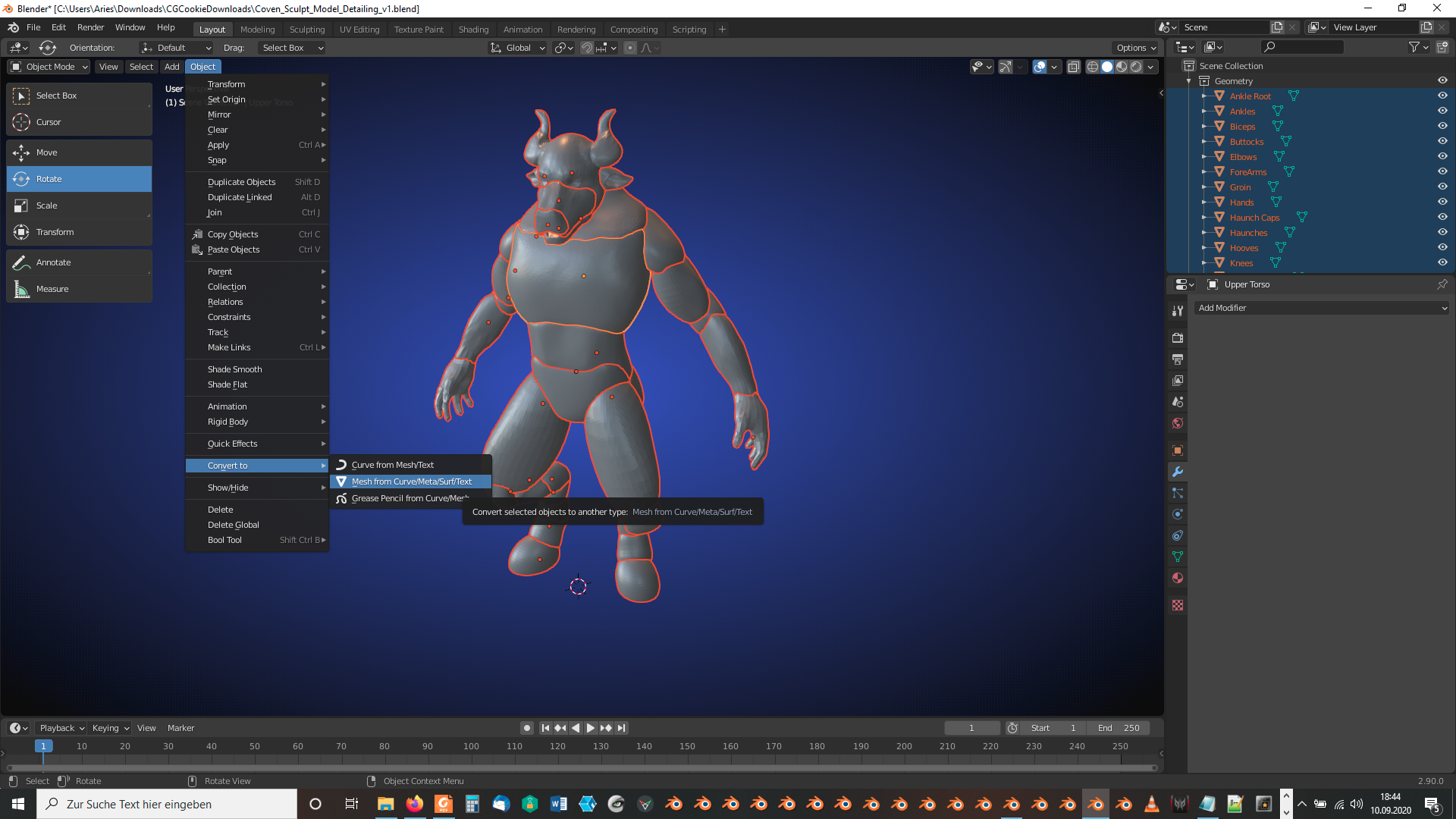Choose Shade Smooth from Object menu
Screen dimensions: 1456x819
pos(234,369)
